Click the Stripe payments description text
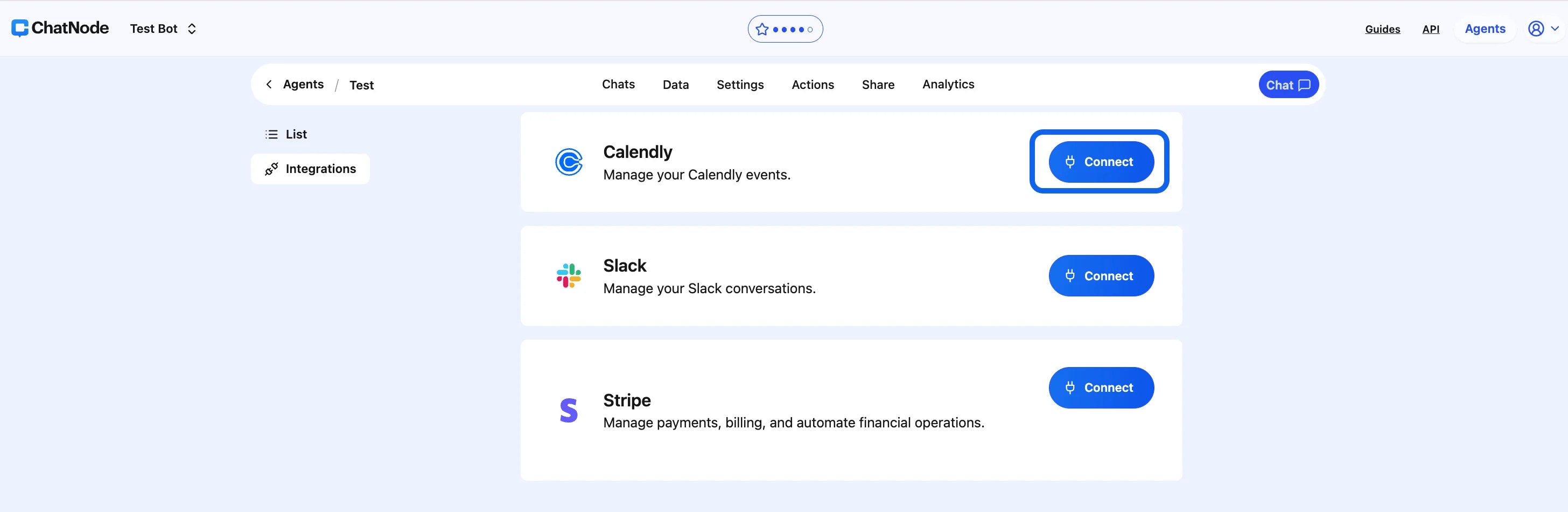Screen dimensions: 1568x512 (793, 423)
